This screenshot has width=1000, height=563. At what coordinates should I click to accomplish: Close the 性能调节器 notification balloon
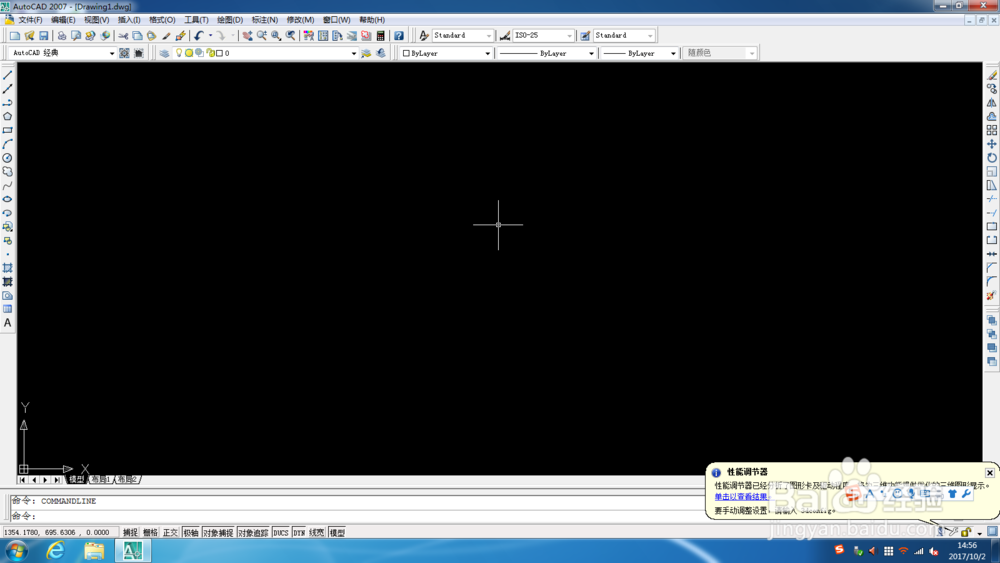coord(990,472)
